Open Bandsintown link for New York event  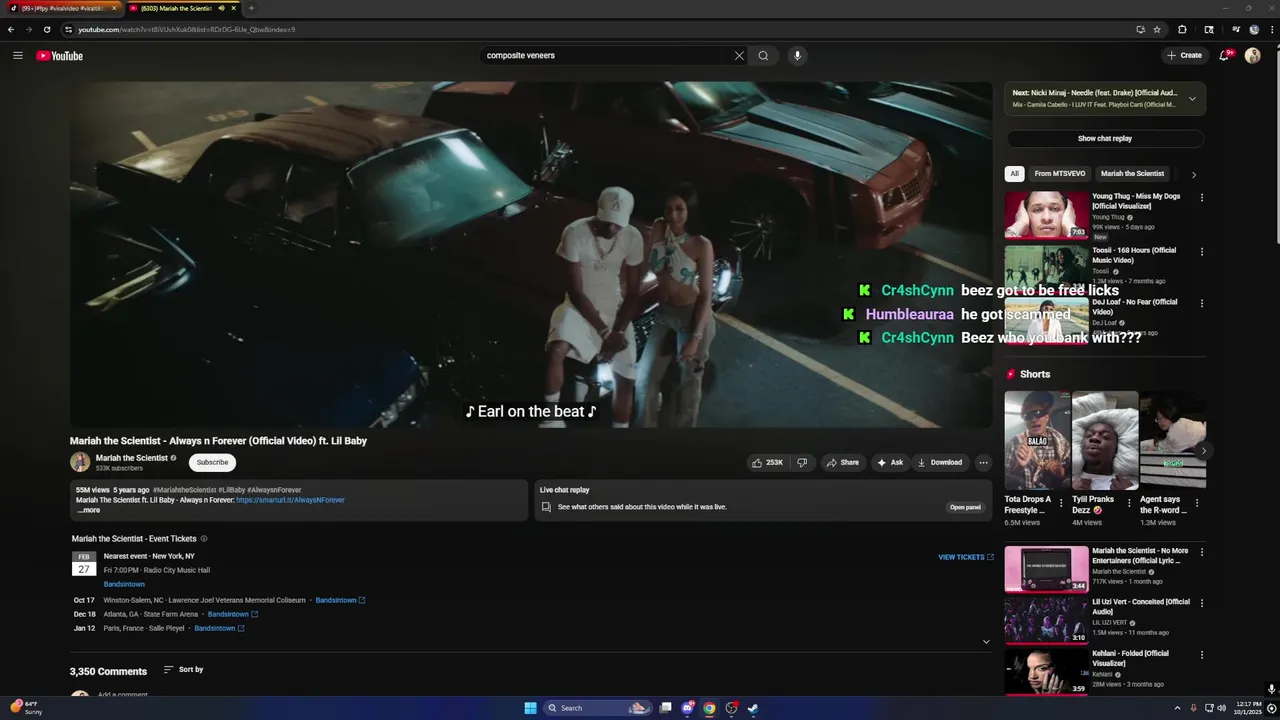(124, 584)
